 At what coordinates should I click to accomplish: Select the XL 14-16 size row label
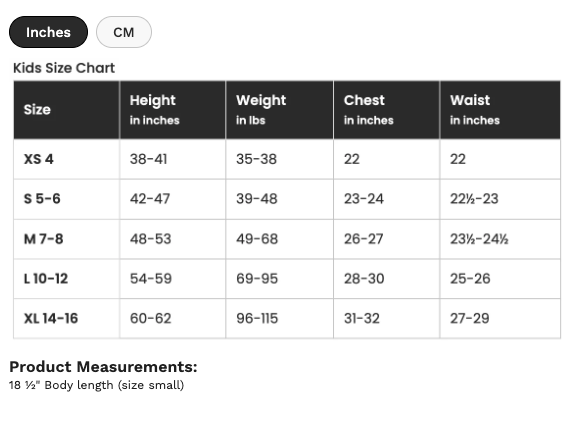pyautogui.click(x=51, y=318)
